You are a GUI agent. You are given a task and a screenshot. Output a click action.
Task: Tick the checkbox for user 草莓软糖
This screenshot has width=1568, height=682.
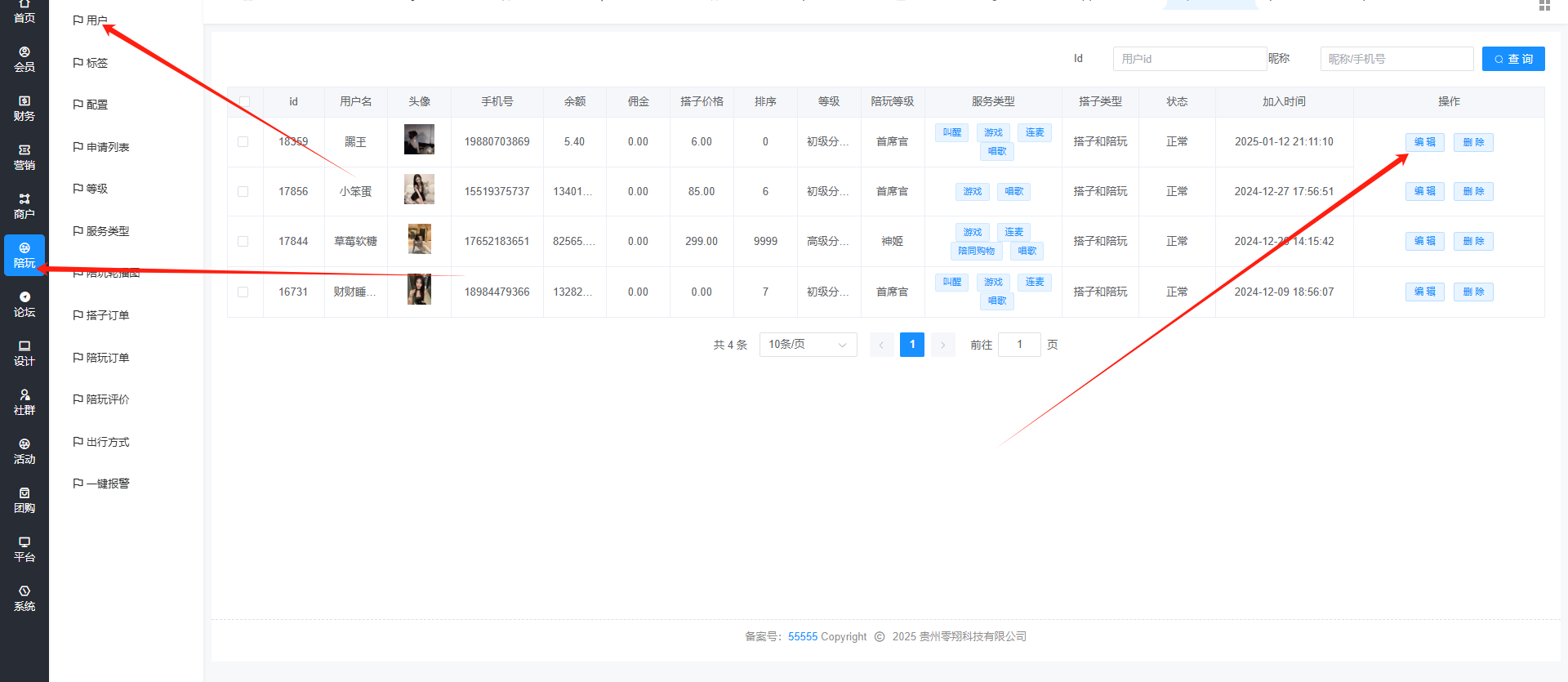click(x=243, y=241)
